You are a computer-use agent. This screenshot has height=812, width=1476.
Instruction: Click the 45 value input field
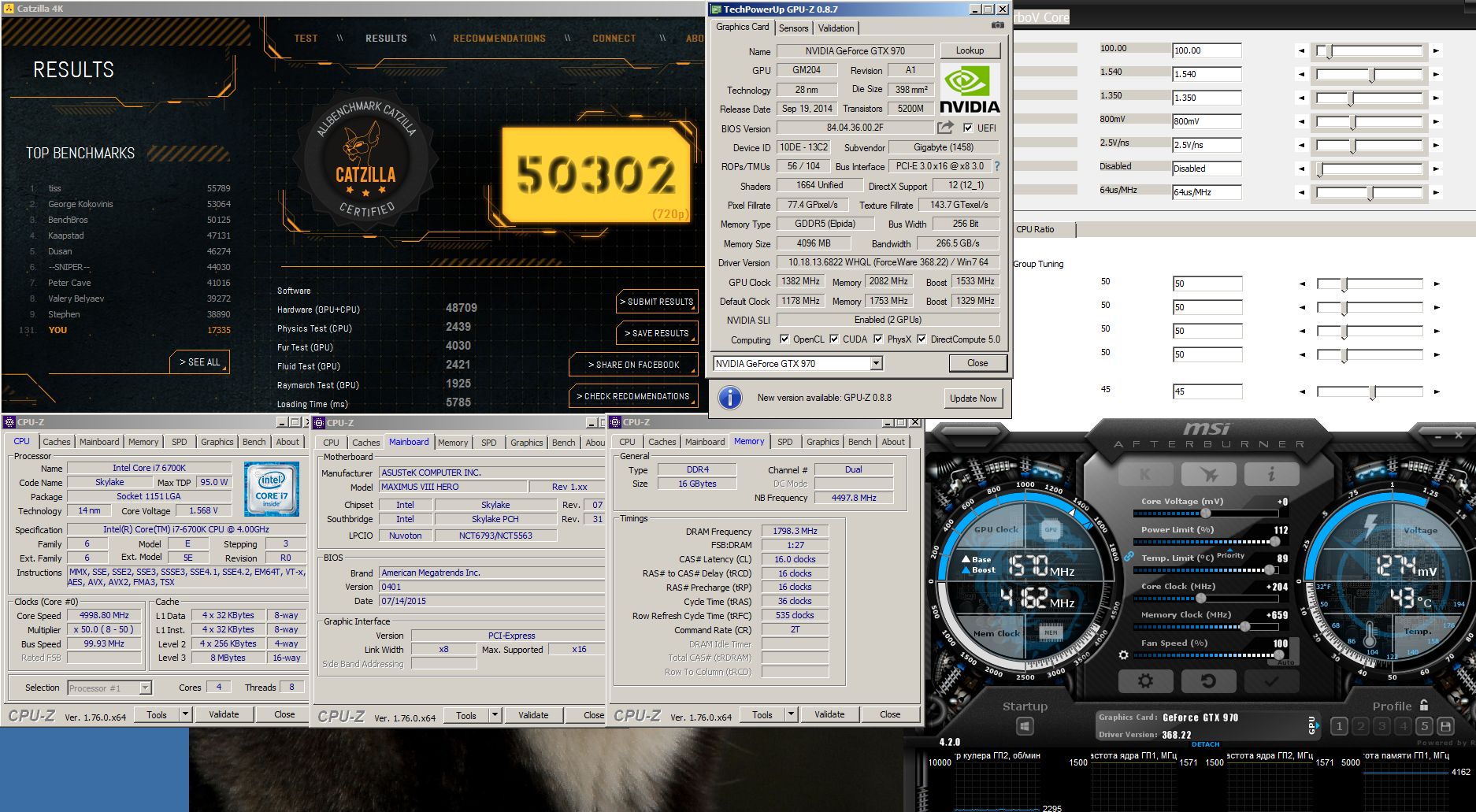click(1207, 391)
